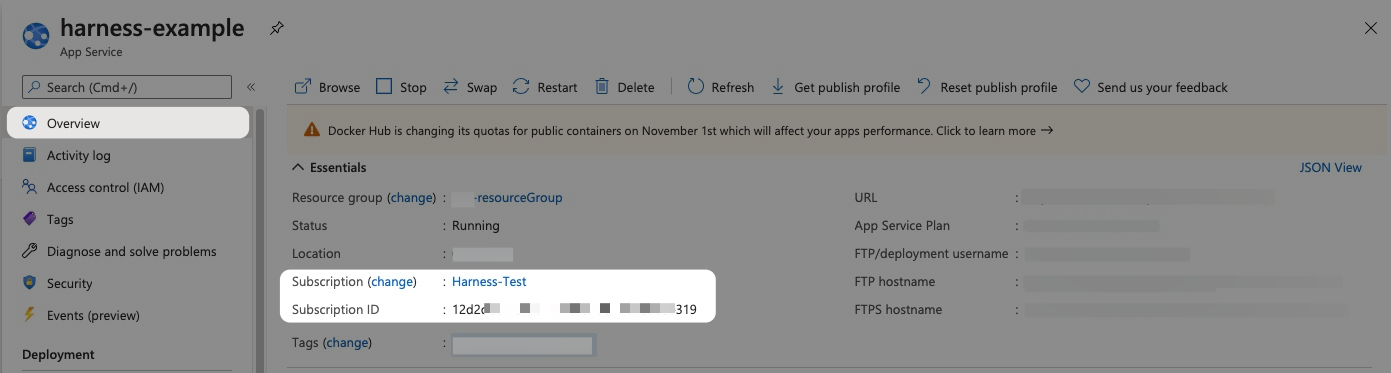This screenshot has width=1391, height=373.
Task: Click the Harness-Test subscription link
Action: click(489, 281)
